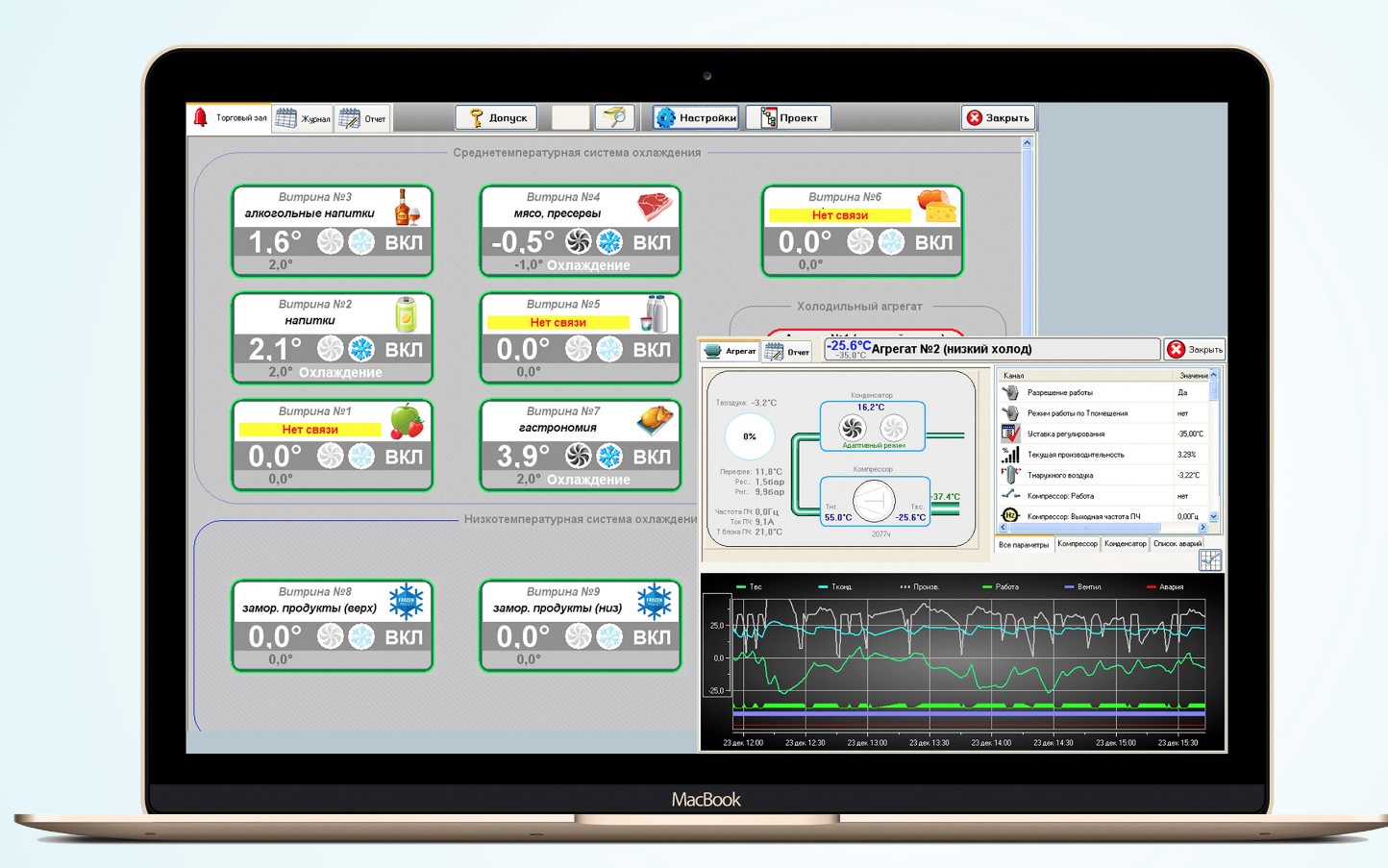Screen dimensions: 1388x868
Task: Toggle the ВКЛ state of Витрина №4
Action: 652,242
